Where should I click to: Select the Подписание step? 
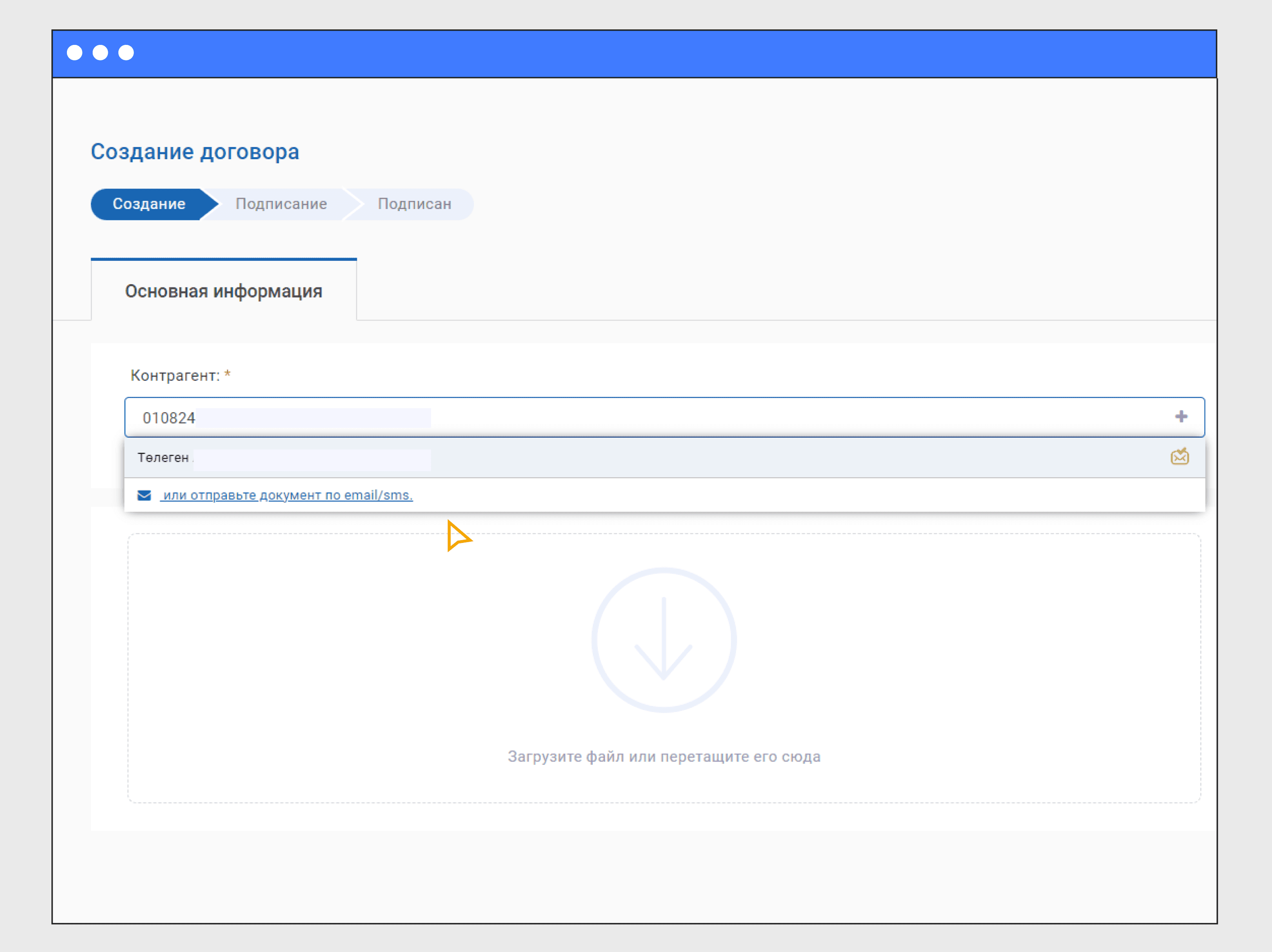281,204
